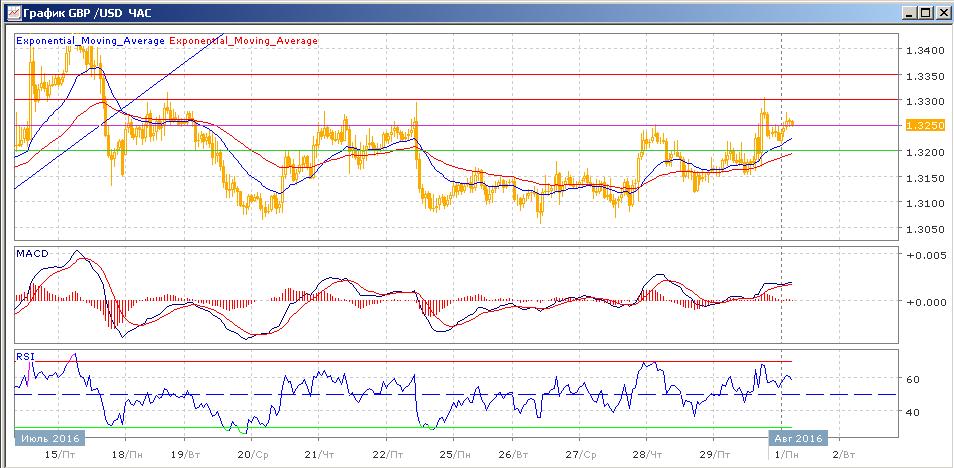Click the Июль 2016 month marker

tap(50, 437)
